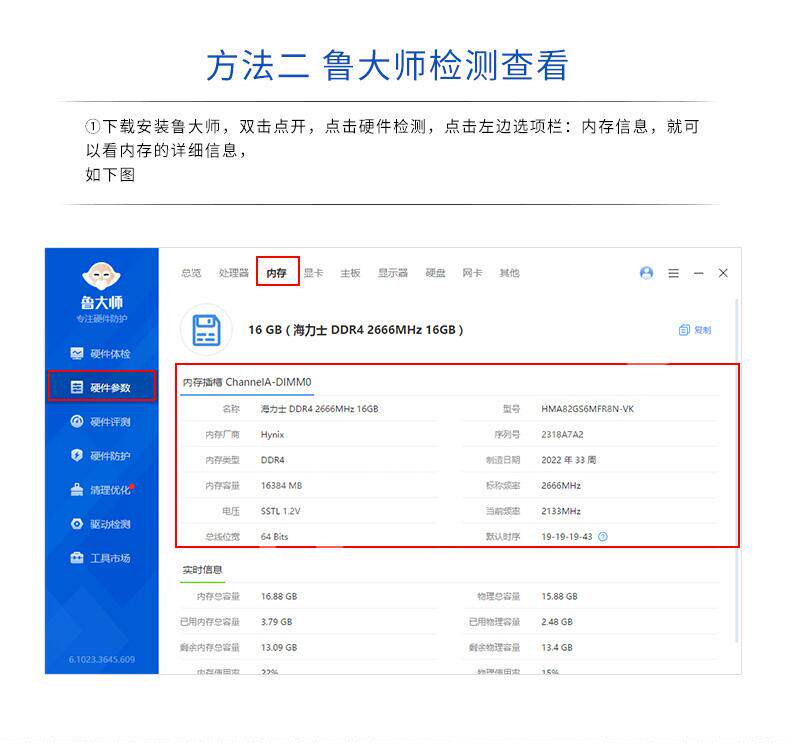The height and width of the screenshot is (743, 790).
Task: Click voltage value SSTL 1.2V
Action: click(280, 511)
